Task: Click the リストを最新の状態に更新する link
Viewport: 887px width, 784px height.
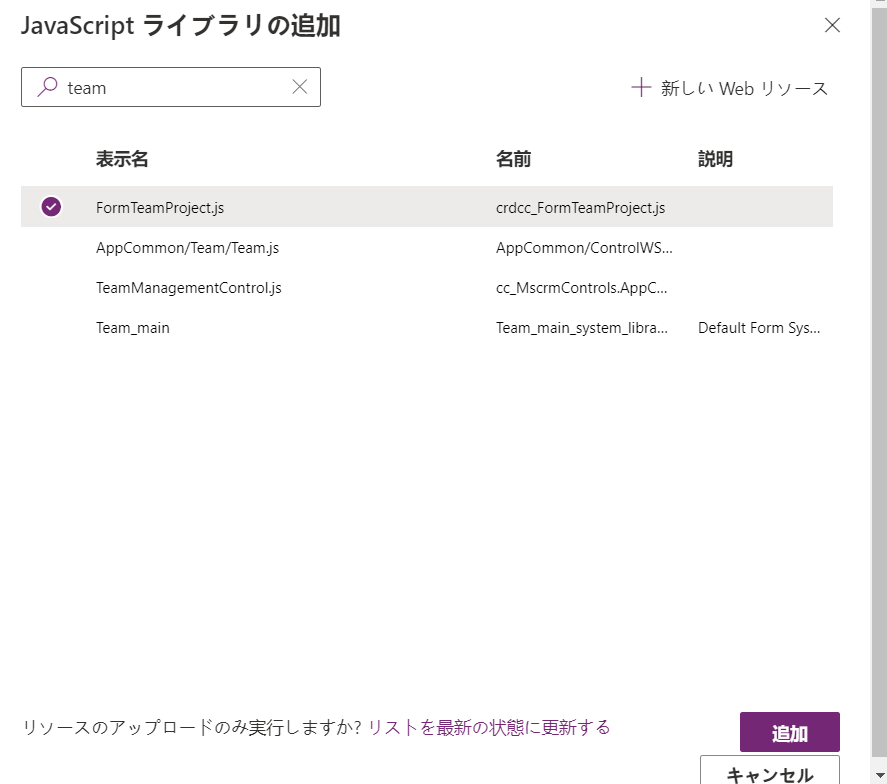Action: click(x=489, y=727)
